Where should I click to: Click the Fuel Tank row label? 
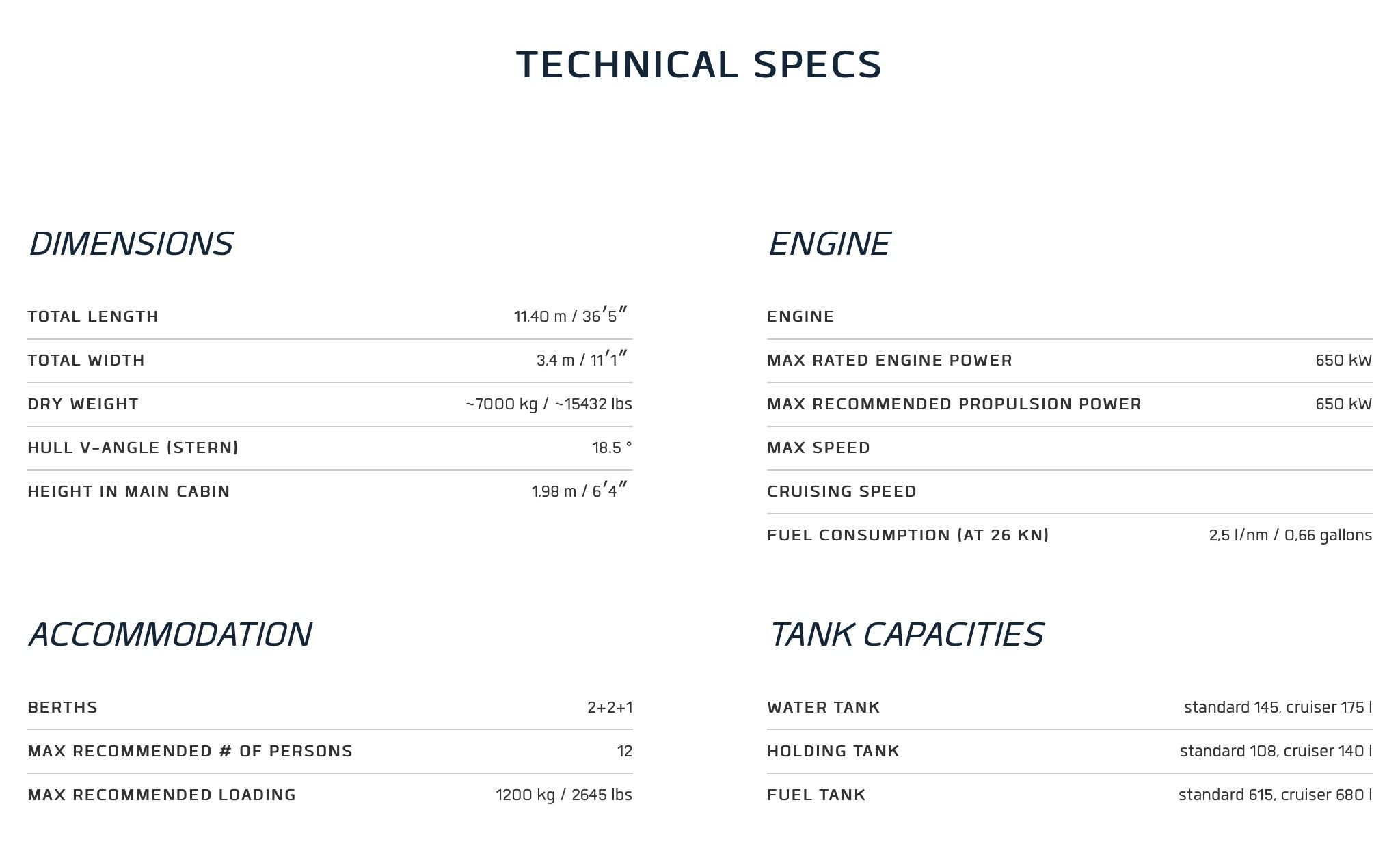pyautogui.click(x=816, y=795)
